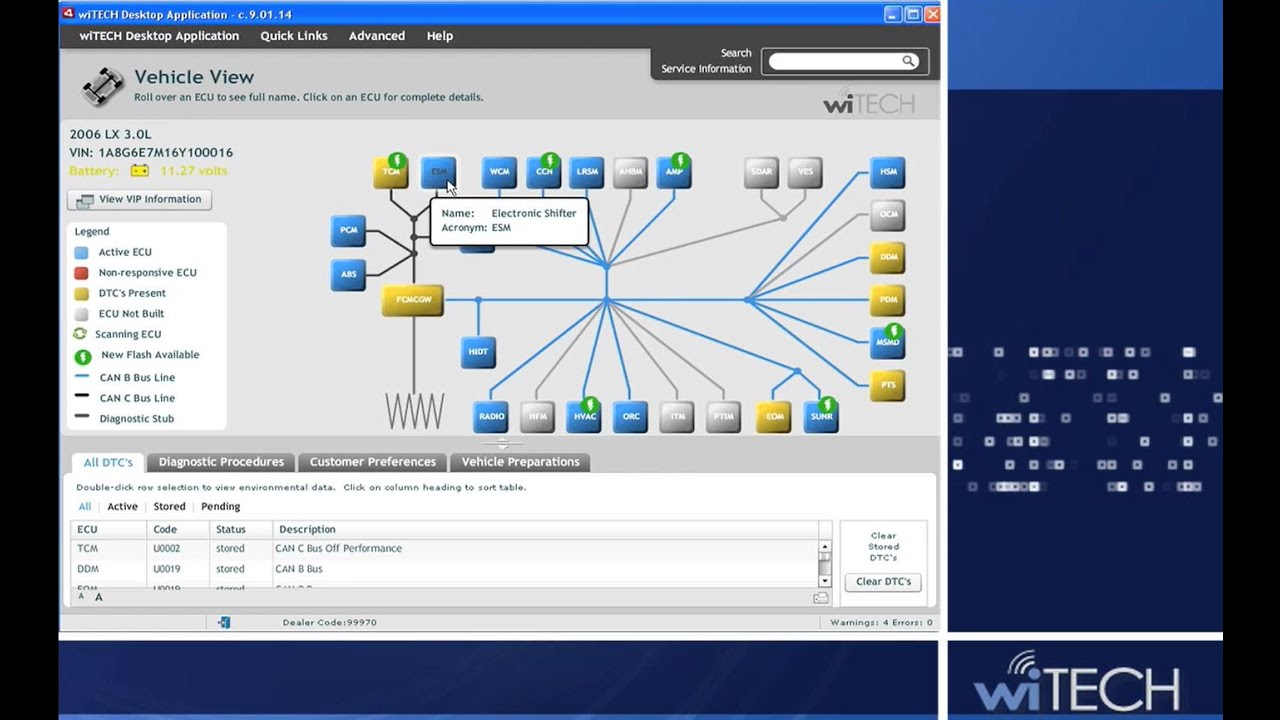Click the Warnings: 4 Errors: 0 status
Screen dimensions: 1280x720
(x=881, y=623)
